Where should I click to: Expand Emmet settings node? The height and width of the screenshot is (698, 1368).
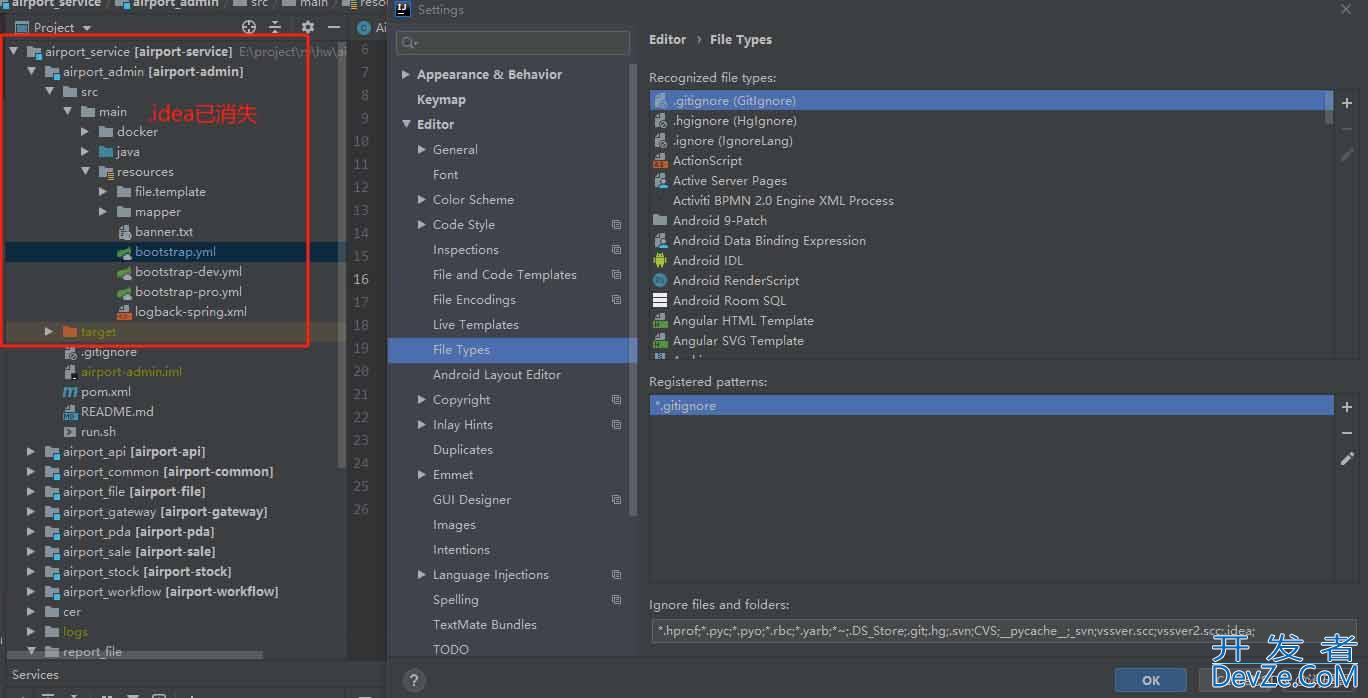(x=422, y=475)
